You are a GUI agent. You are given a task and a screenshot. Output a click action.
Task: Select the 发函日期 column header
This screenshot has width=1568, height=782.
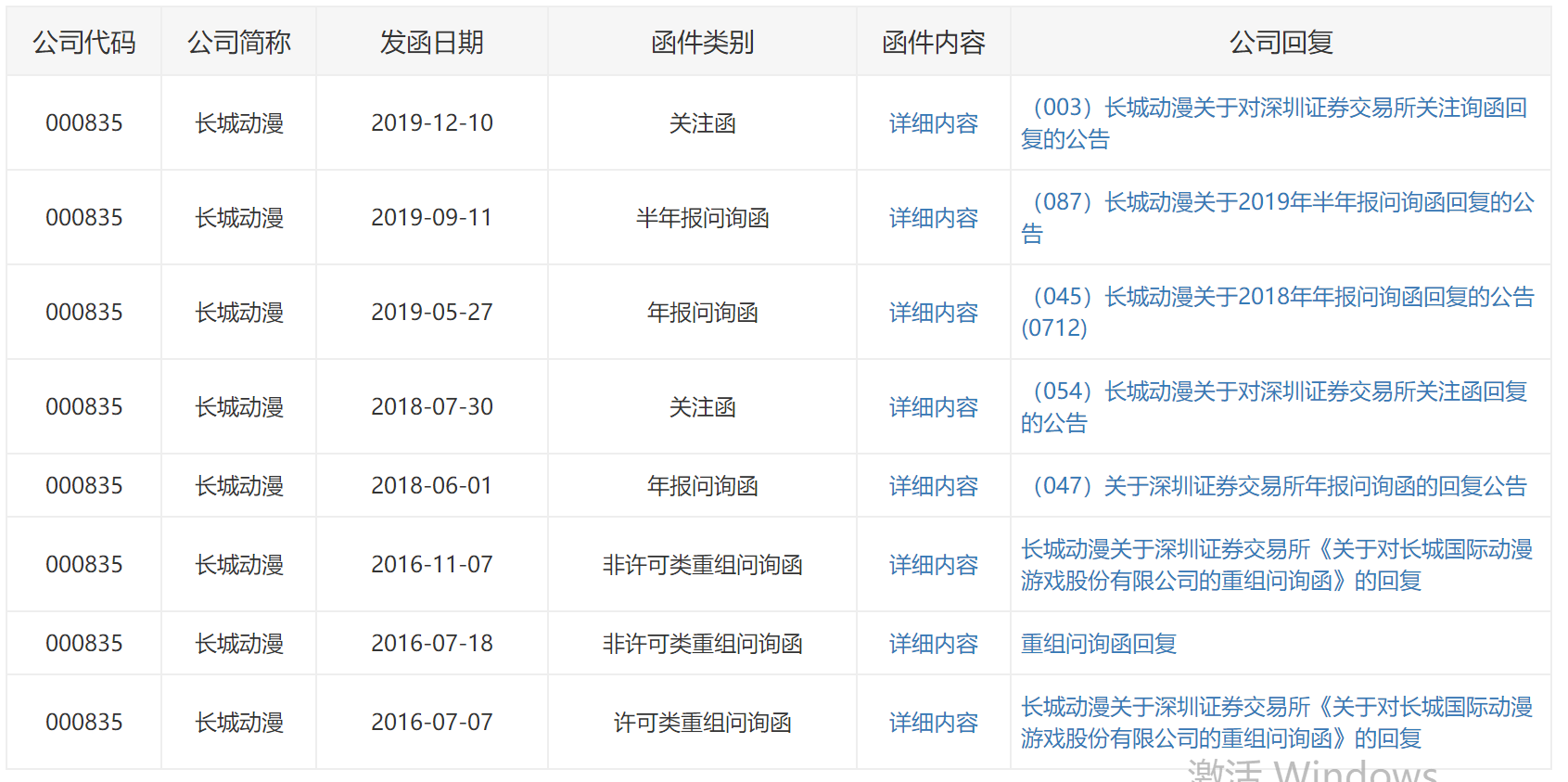[x=432, y=43]
